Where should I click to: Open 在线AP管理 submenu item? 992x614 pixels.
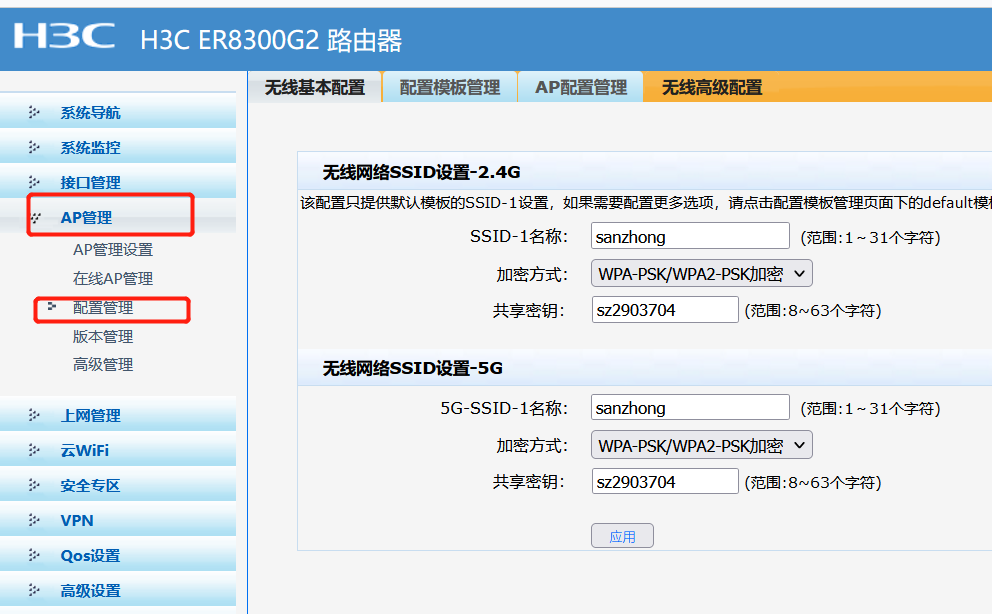(113, 279)
